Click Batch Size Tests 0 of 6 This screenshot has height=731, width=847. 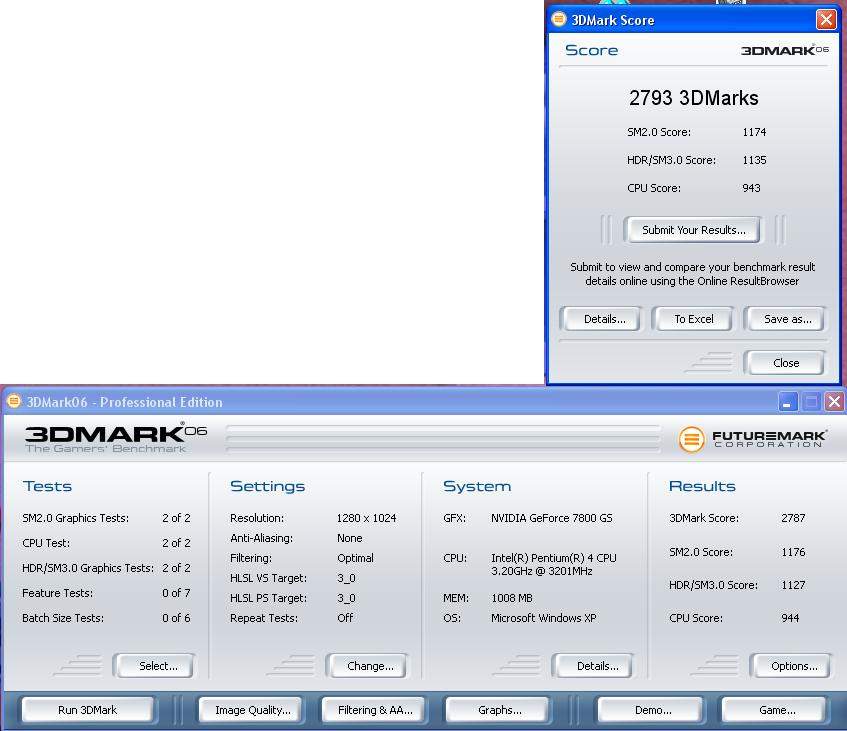click(176, 618)
